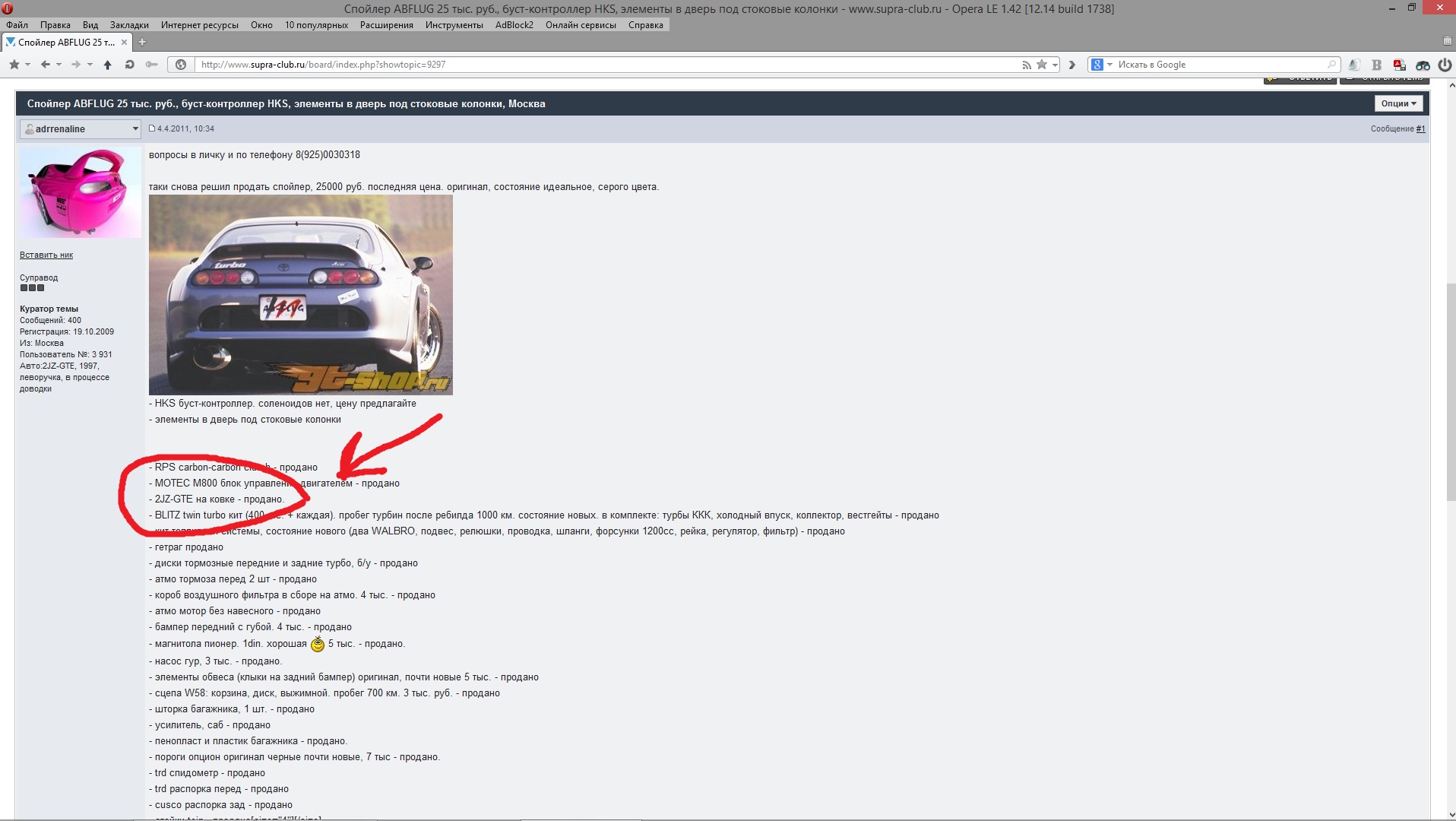The image size is (1456, 821).
Task: Click the bold B toolbar icon
Action: [x=1376, y=65]
